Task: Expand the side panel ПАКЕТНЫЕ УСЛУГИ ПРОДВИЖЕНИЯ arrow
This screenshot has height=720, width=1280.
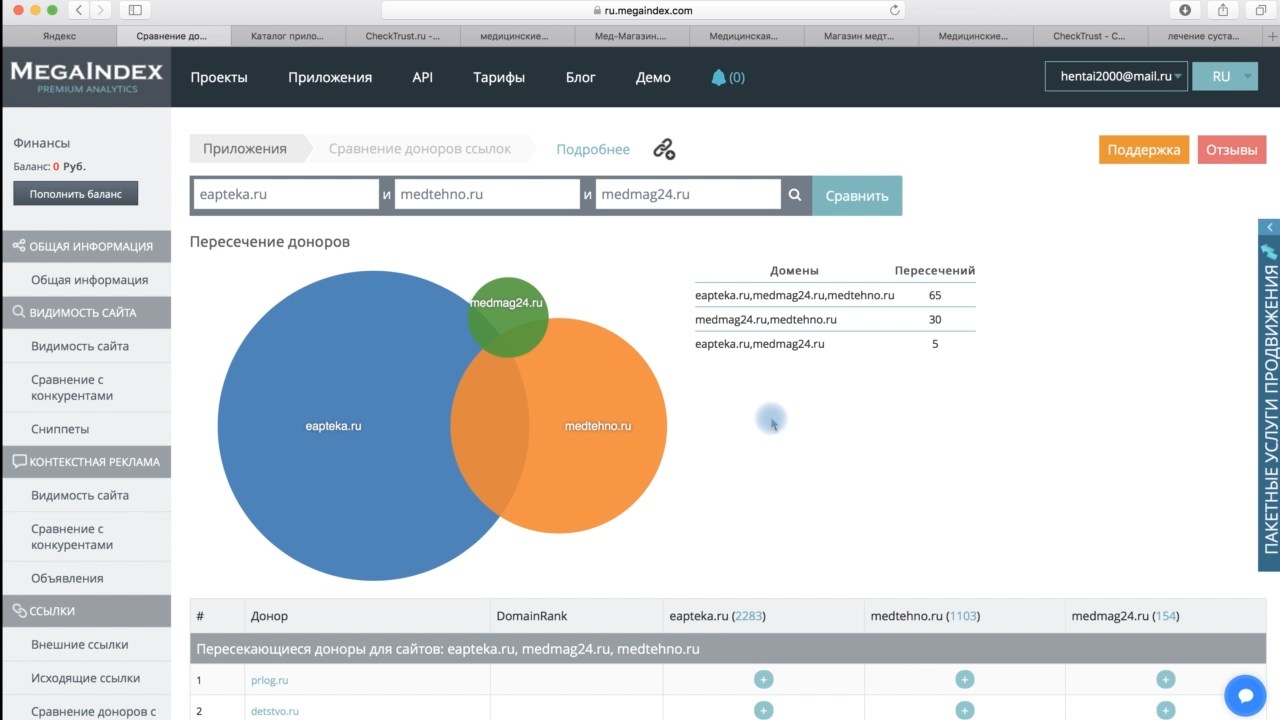Action: tap(1269, 228)
